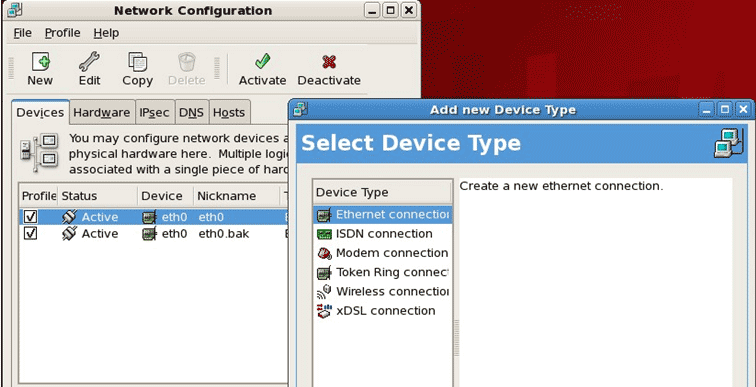Click the Copy toolbar icon
756x387 pixels.
tap(137, 62)
